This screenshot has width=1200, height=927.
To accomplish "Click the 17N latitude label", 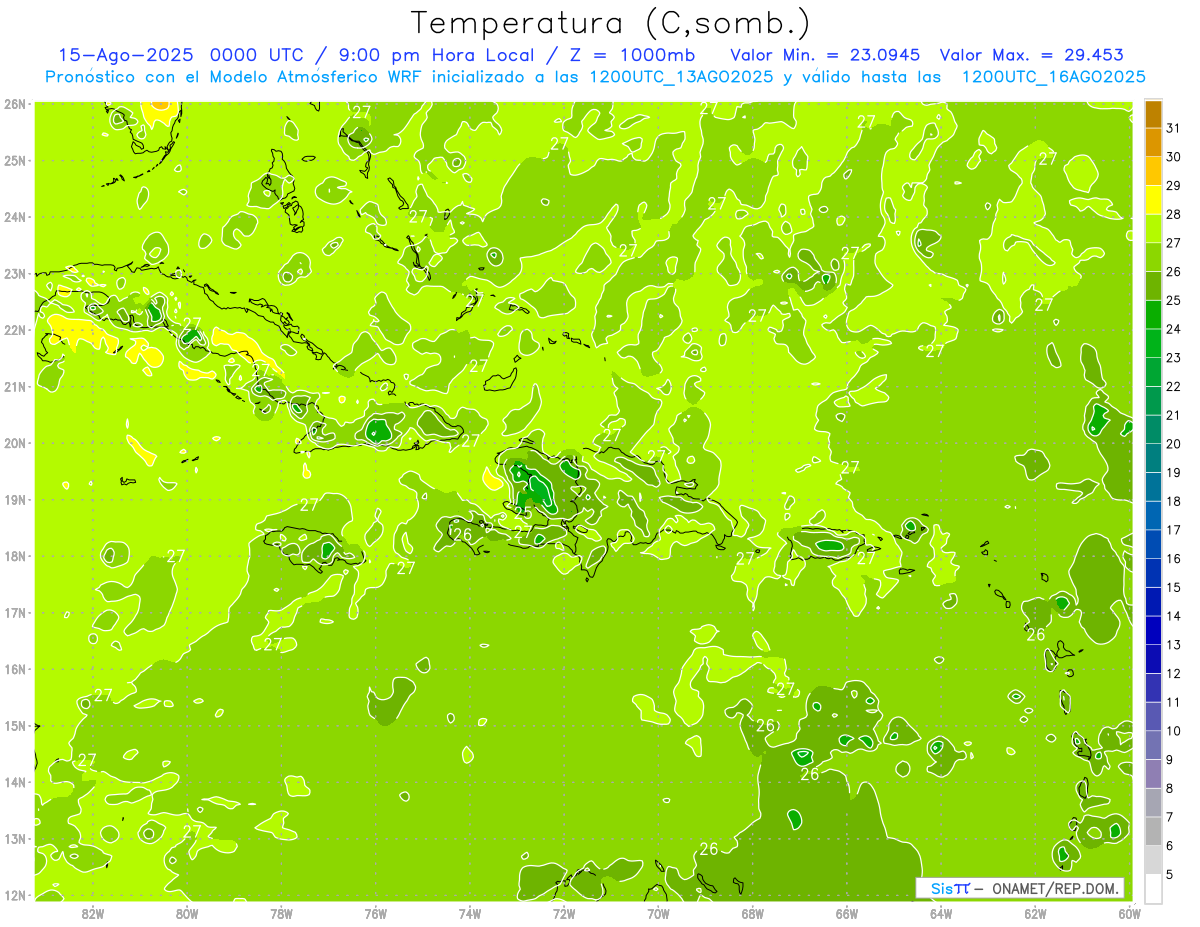I will (x=15, y=612).
